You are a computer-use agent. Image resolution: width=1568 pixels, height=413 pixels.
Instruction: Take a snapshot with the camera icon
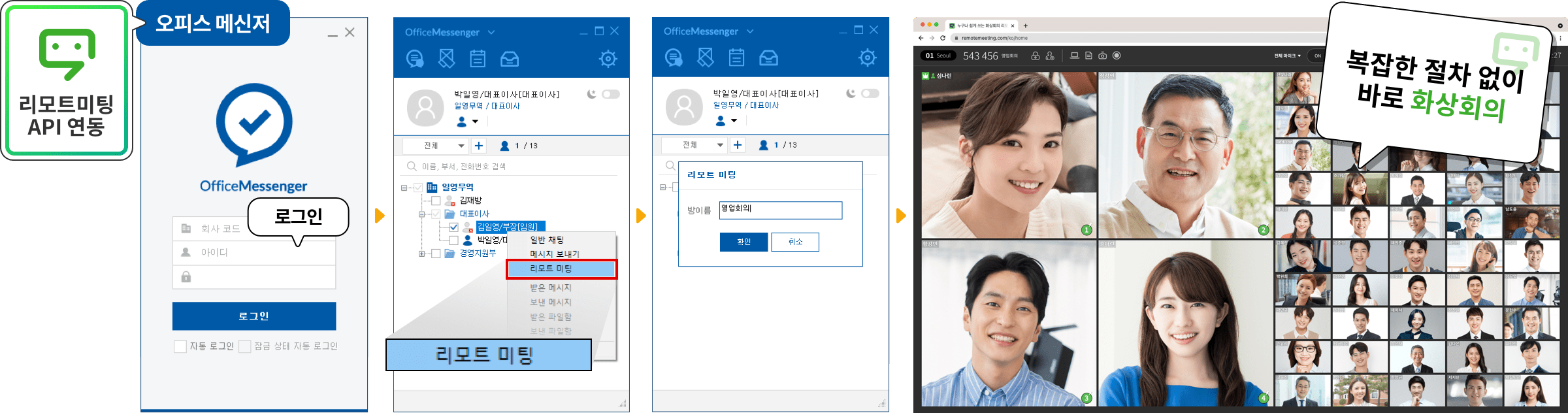(x=1103, y=56)
